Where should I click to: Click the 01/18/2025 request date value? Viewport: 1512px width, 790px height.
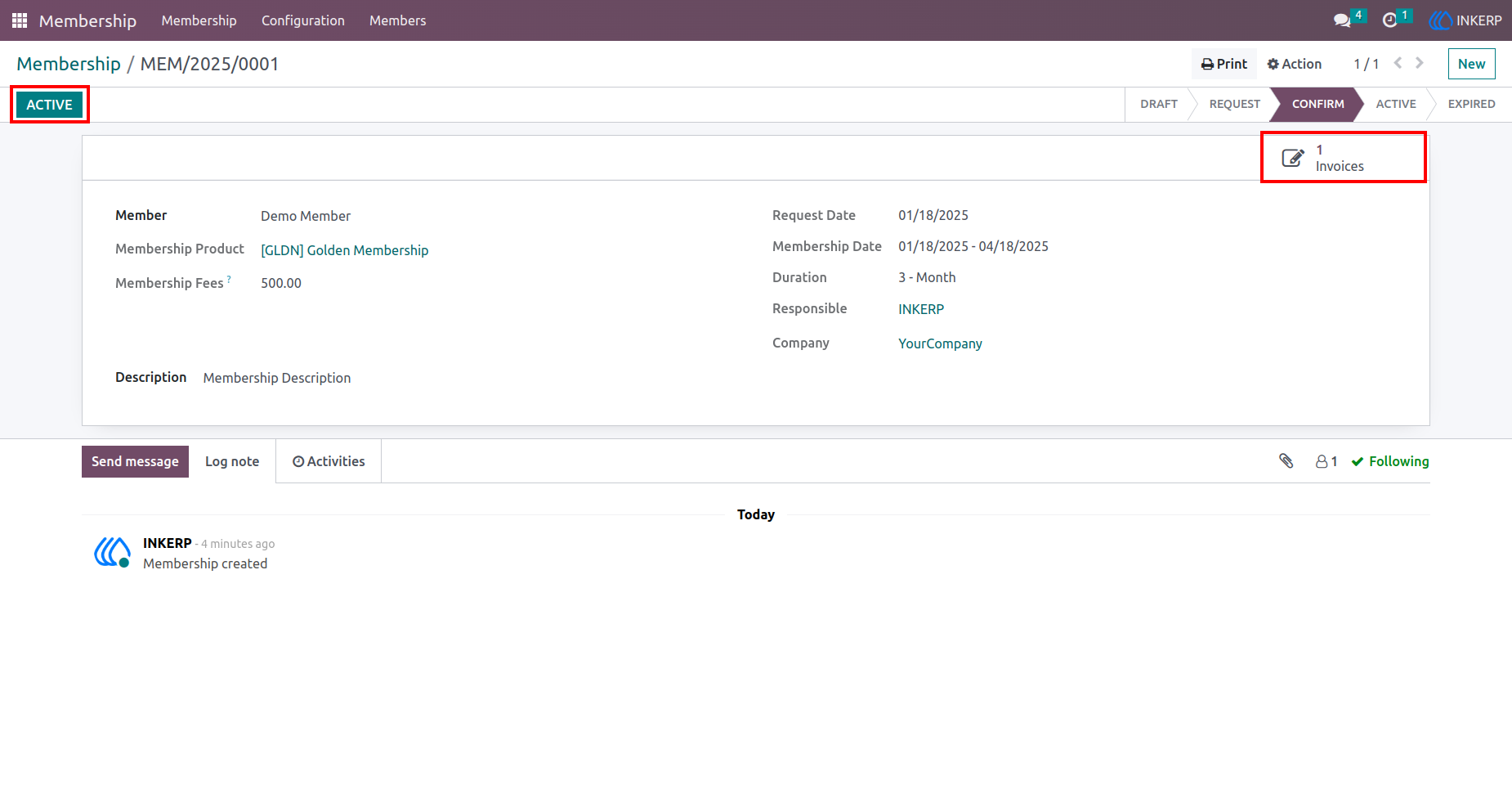(933, 215)
